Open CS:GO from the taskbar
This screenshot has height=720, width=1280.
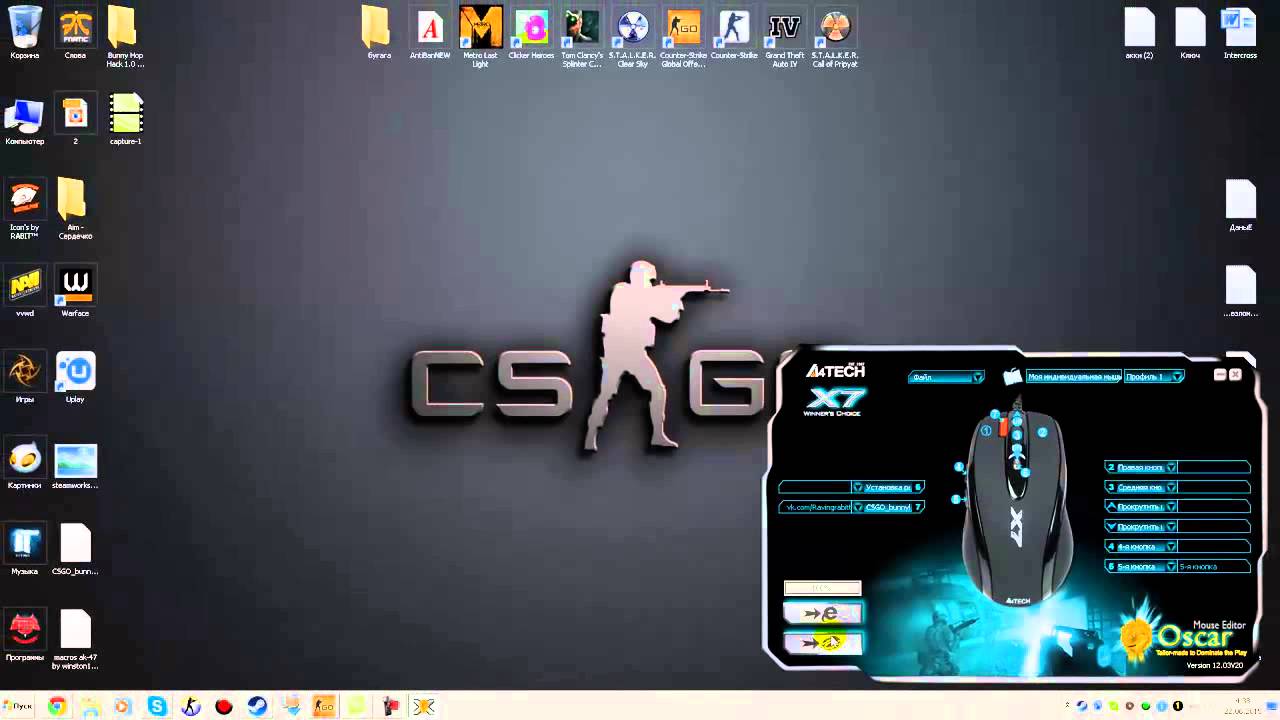pos(324,706)
